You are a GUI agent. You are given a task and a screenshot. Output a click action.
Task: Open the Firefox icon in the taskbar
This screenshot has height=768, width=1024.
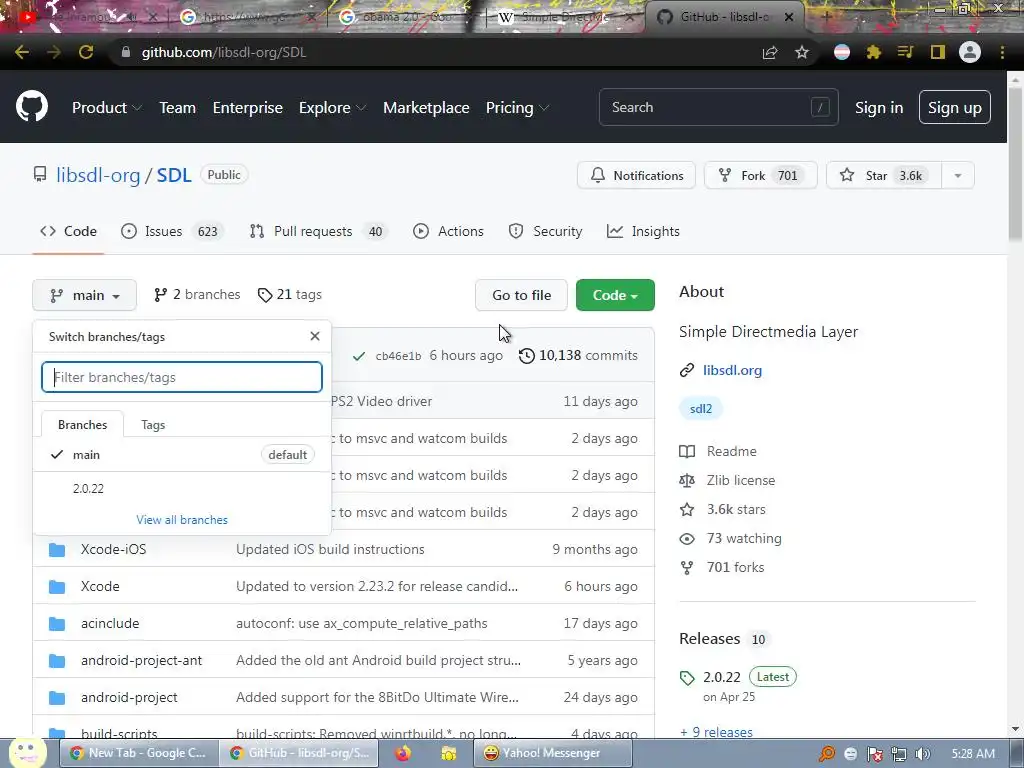point(403,753)
